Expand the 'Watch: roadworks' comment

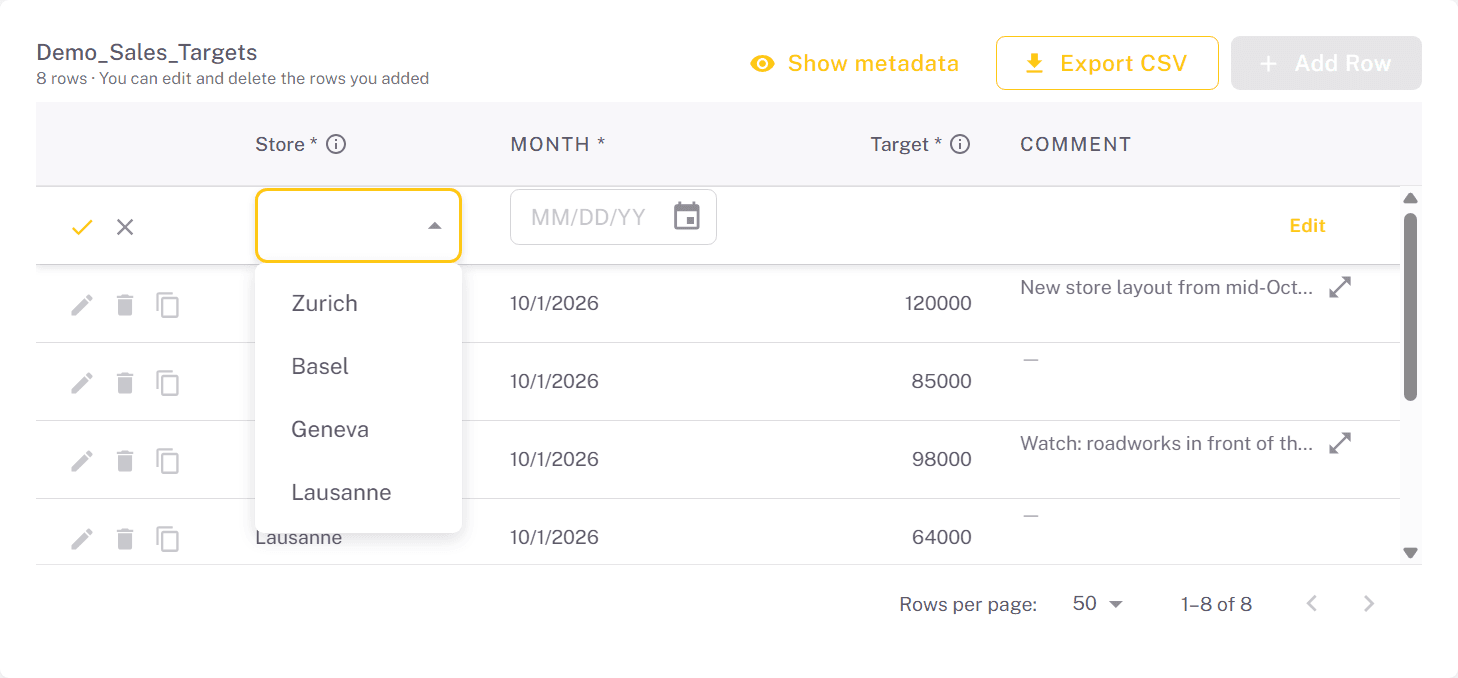(1340, 443)
